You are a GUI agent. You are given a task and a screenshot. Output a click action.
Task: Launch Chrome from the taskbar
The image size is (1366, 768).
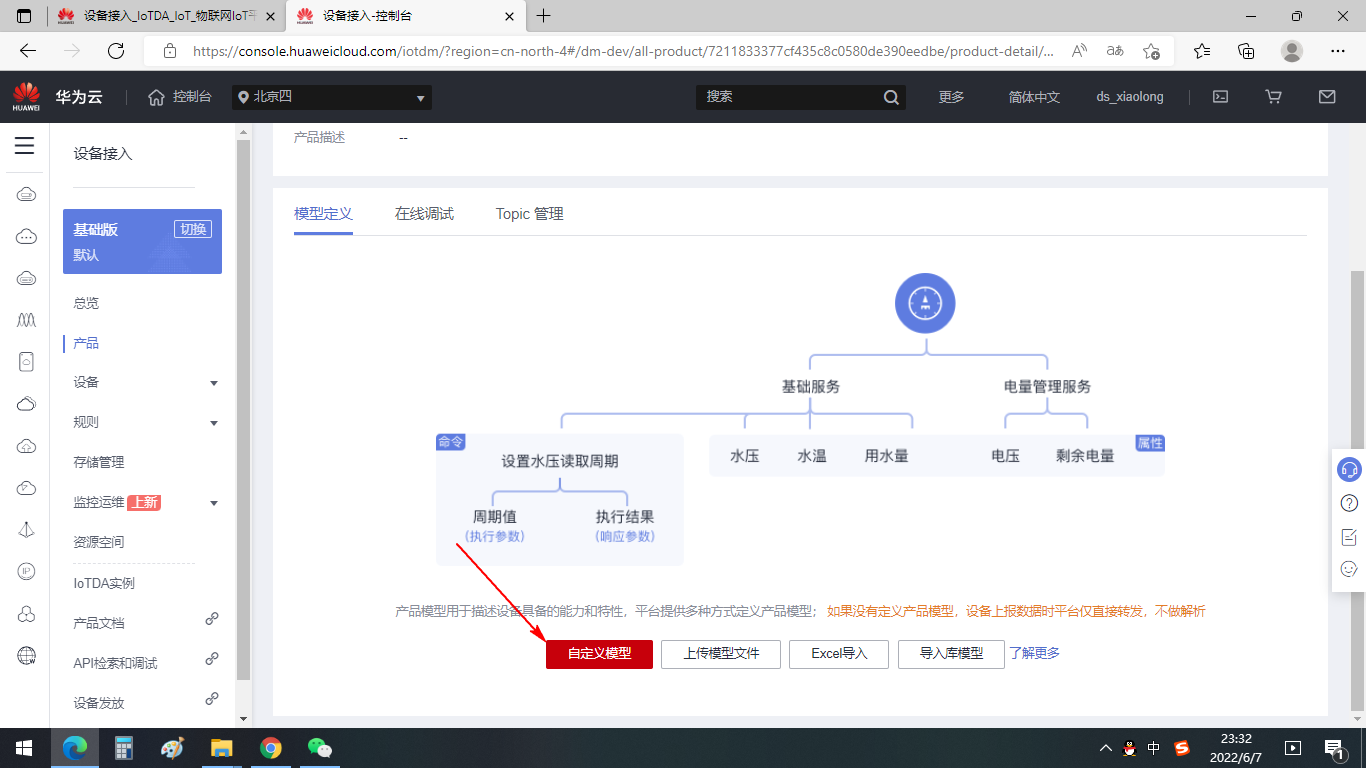[x=270, y=748]
